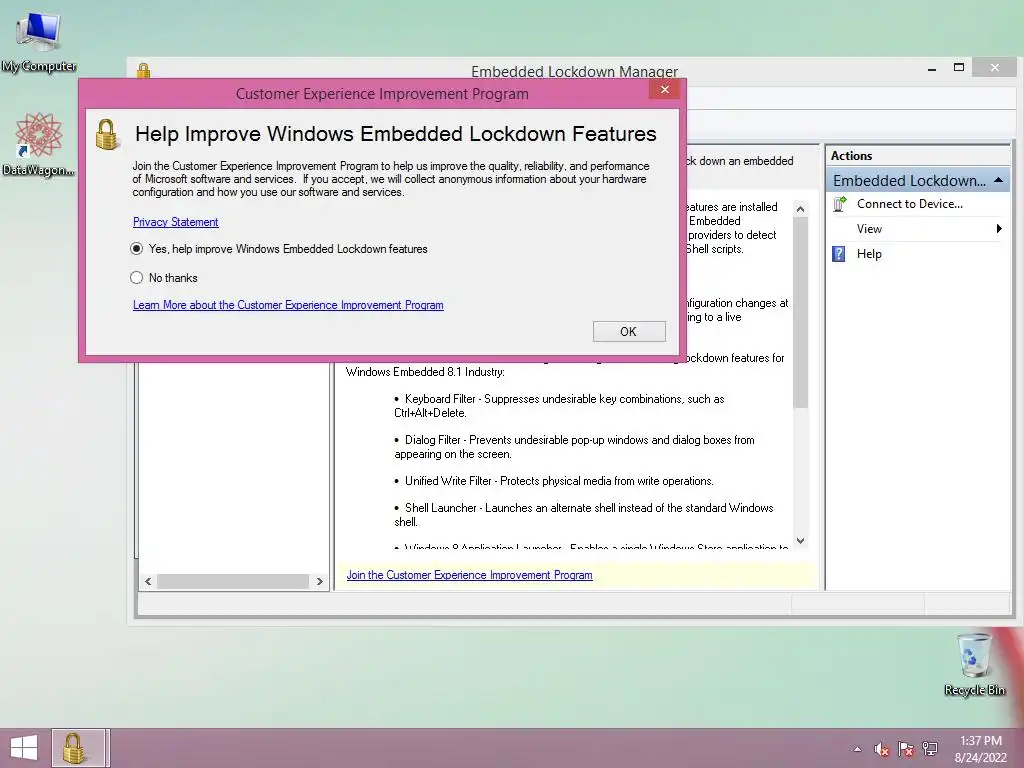Click the Lockdown Manager taskbar icon
The height and width of the screenshot is (768, 1024).
[78, 748]
